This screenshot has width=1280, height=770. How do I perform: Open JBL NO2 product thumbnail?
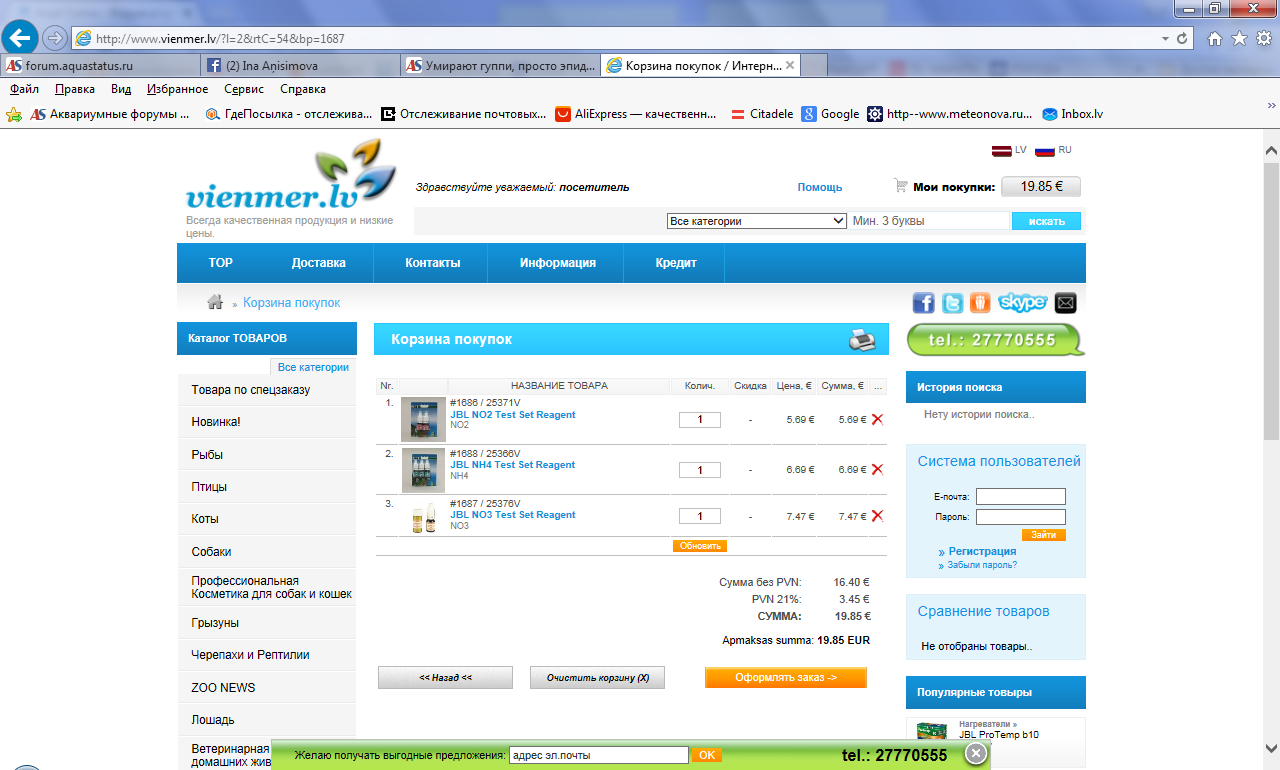coord(423,420)
